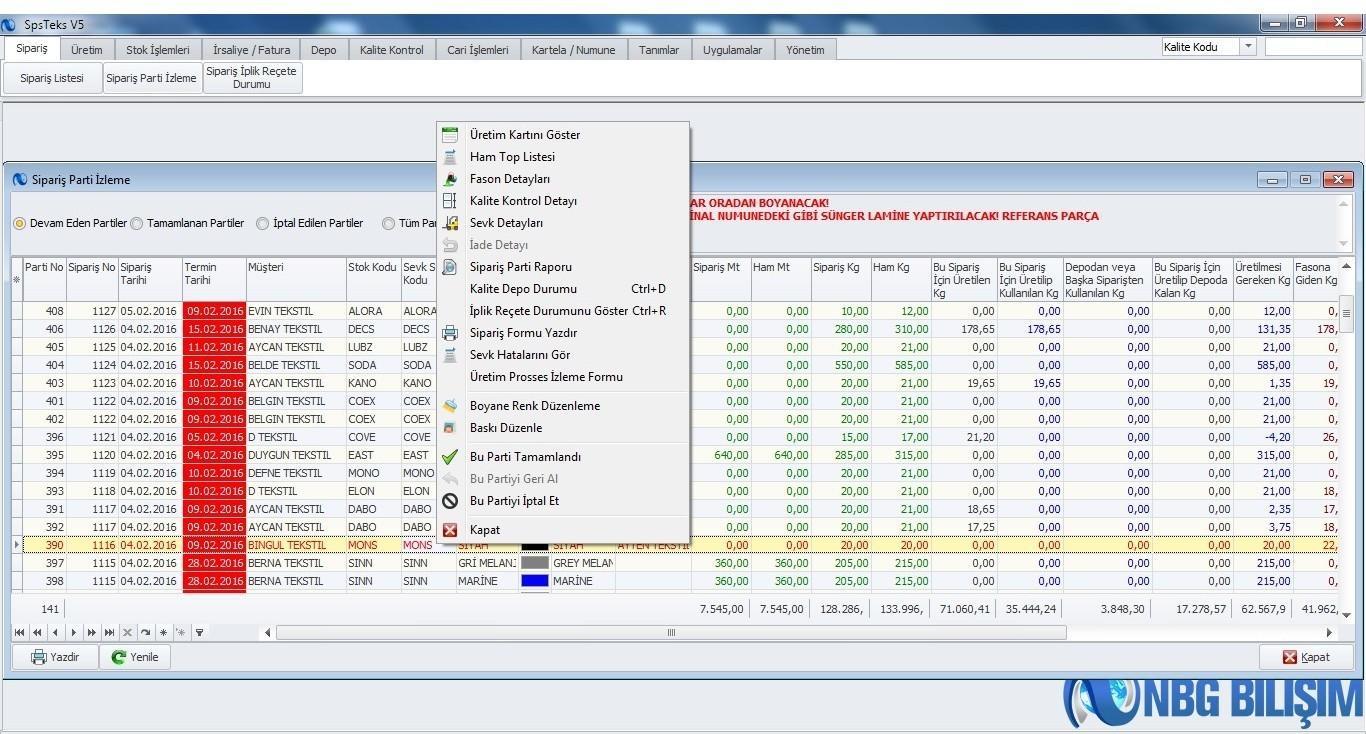Open Sipariş İplik Reçete Durumu button
This screenshot has width=1366, height=734.
[x=252, y=78]
